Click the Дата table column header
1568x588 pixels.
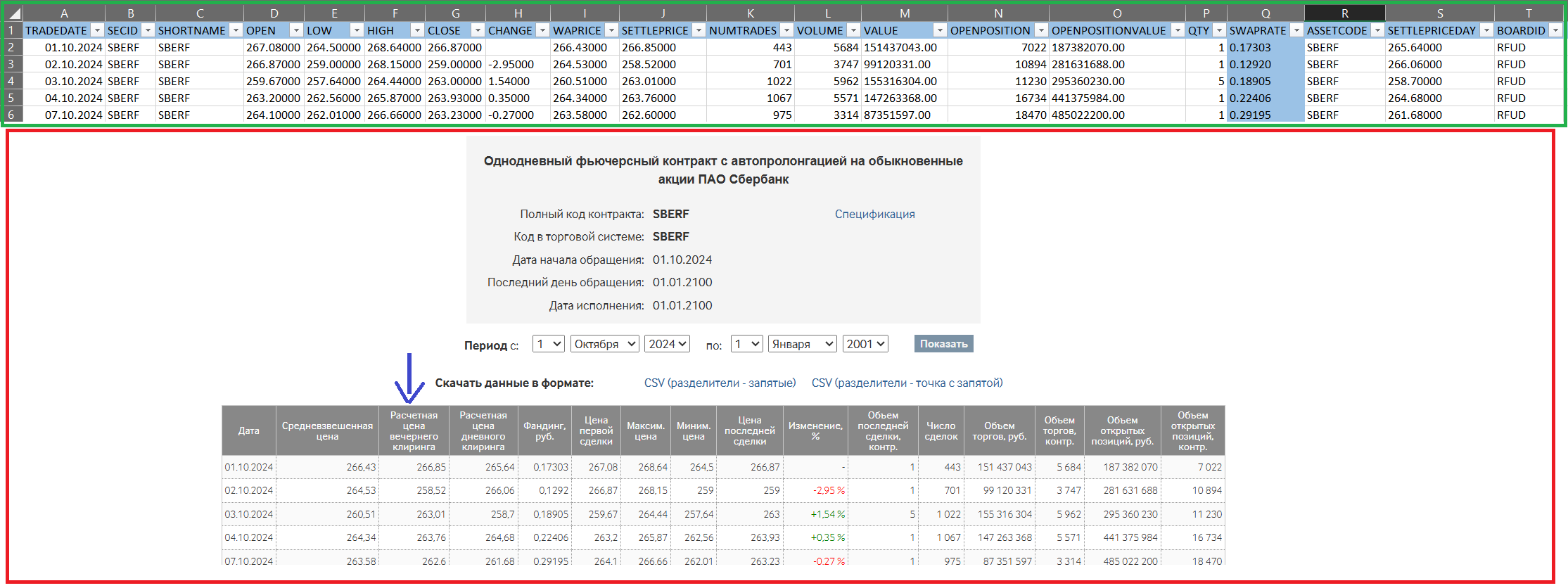point(248,430)
